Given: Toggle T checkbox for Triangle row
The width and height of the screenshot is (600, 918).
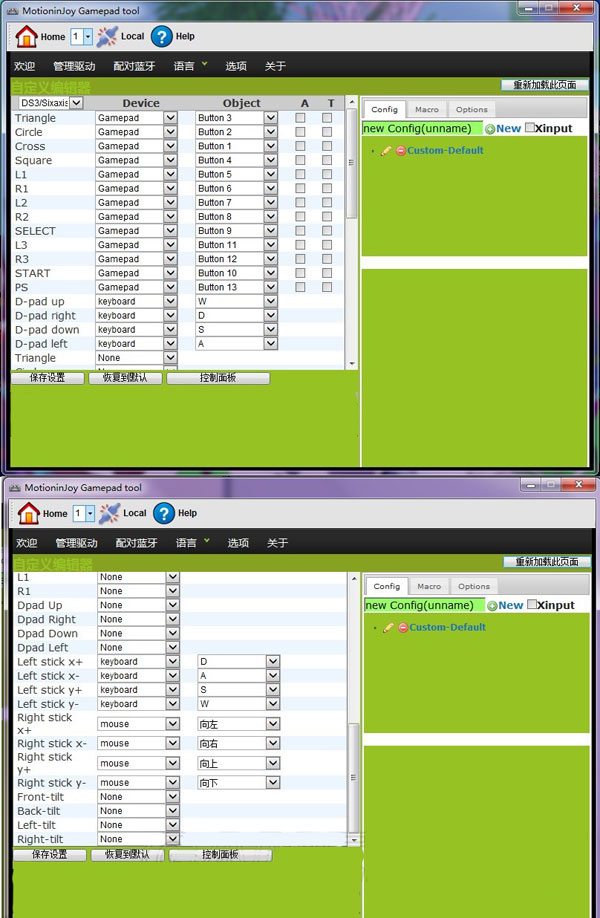Looking at the screenshot, I should [x=327, y=118].
